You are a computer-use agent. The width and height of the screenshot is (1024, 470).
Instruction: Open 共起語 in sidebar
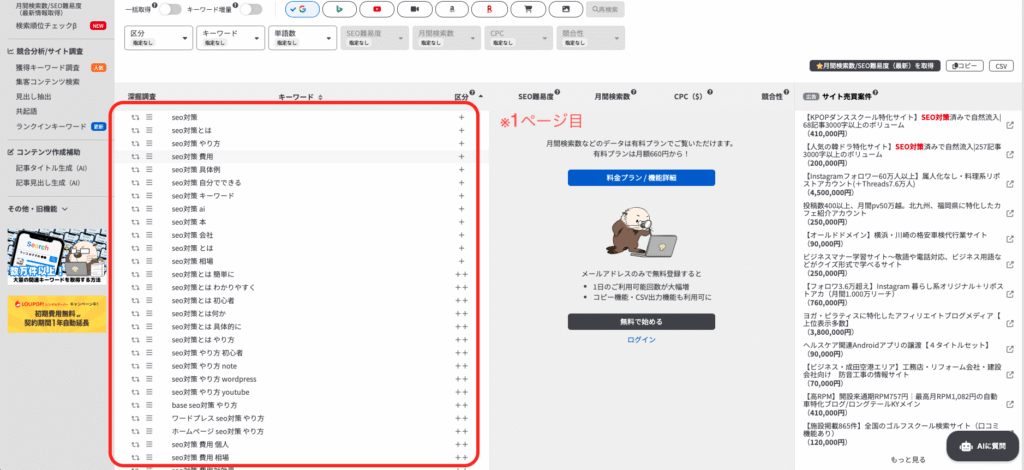[x=26, y=111]
